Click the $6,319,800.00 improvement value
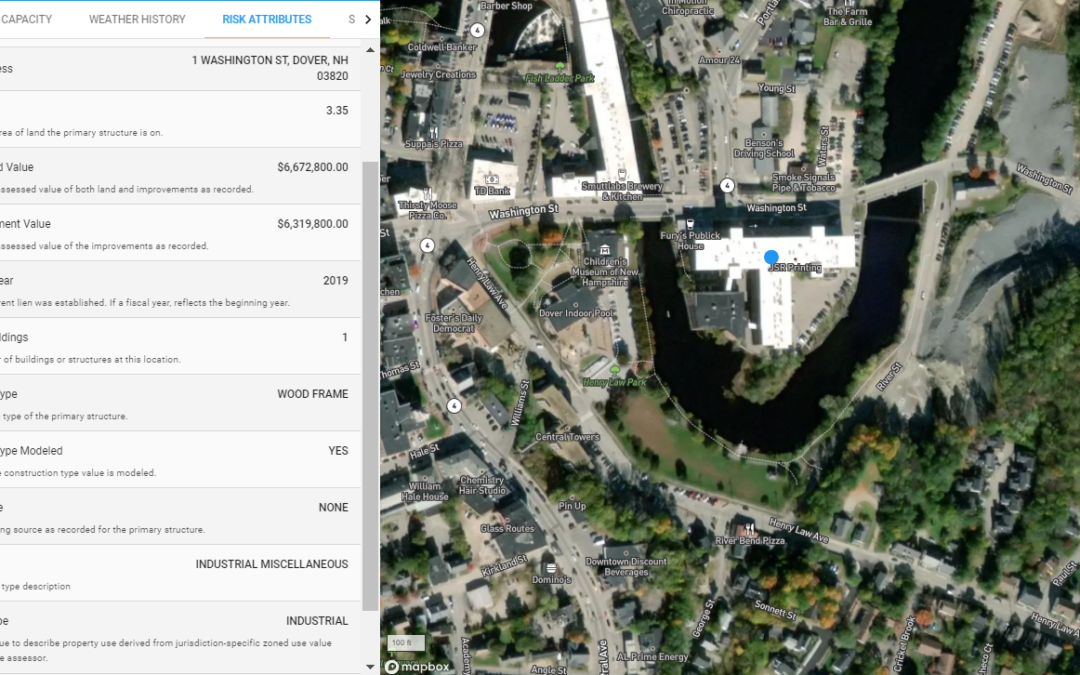The image size is (1080, 675). tap(313, 223)
